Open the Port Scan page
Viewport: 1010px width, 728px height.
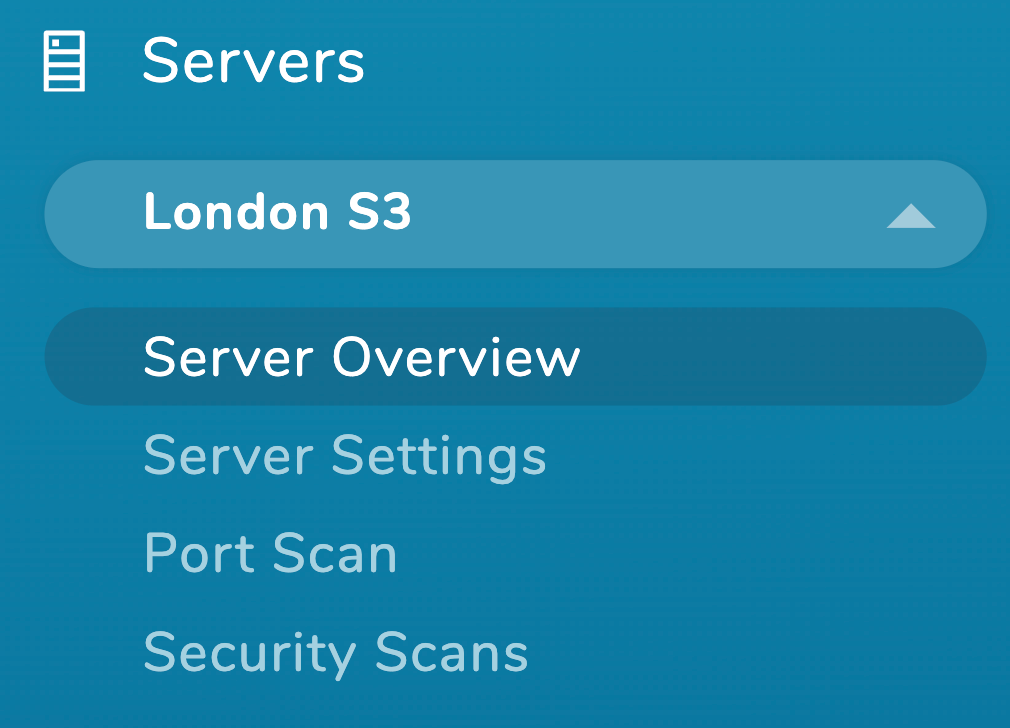271,553
